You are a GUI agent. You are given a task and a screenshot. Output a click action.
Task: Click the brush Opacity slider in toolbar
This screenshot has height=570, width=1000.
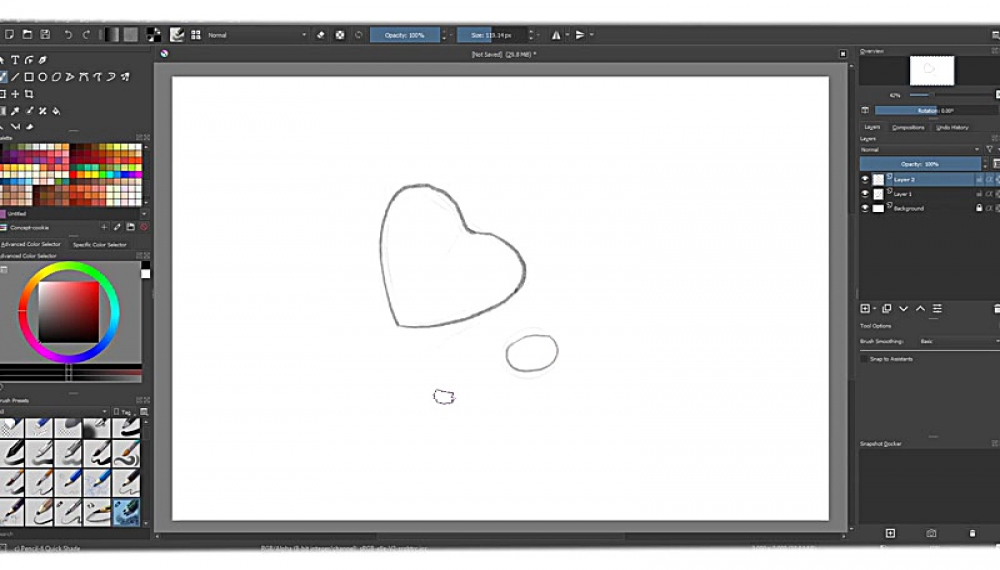point(405,35)
